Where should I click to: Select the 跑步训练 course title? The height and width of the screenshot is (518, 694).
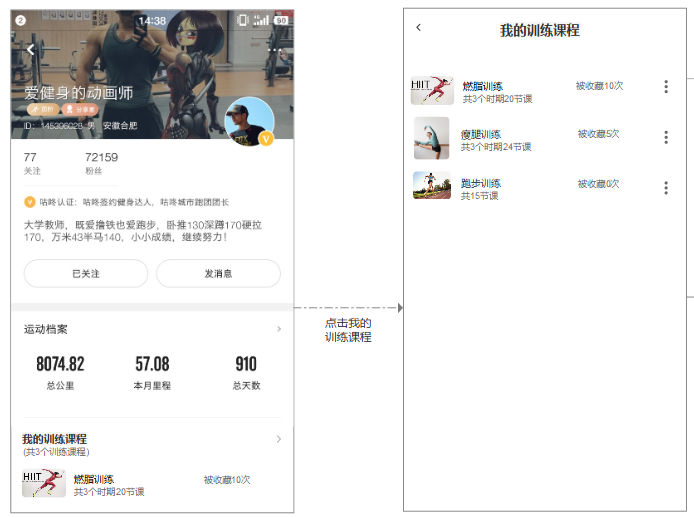click(x=481, y=183)
